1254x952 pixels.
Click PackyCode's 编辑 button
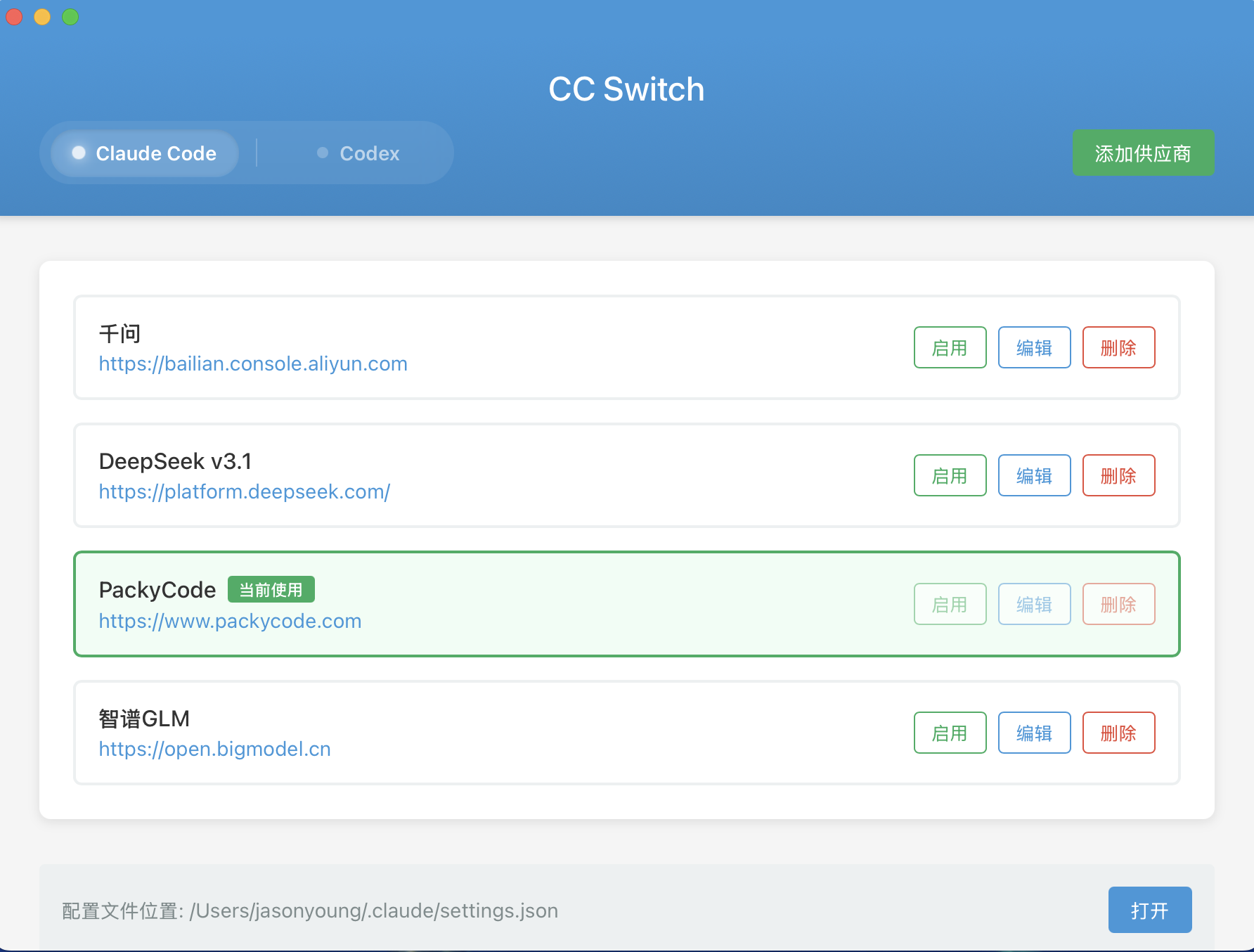(1034, 604)
